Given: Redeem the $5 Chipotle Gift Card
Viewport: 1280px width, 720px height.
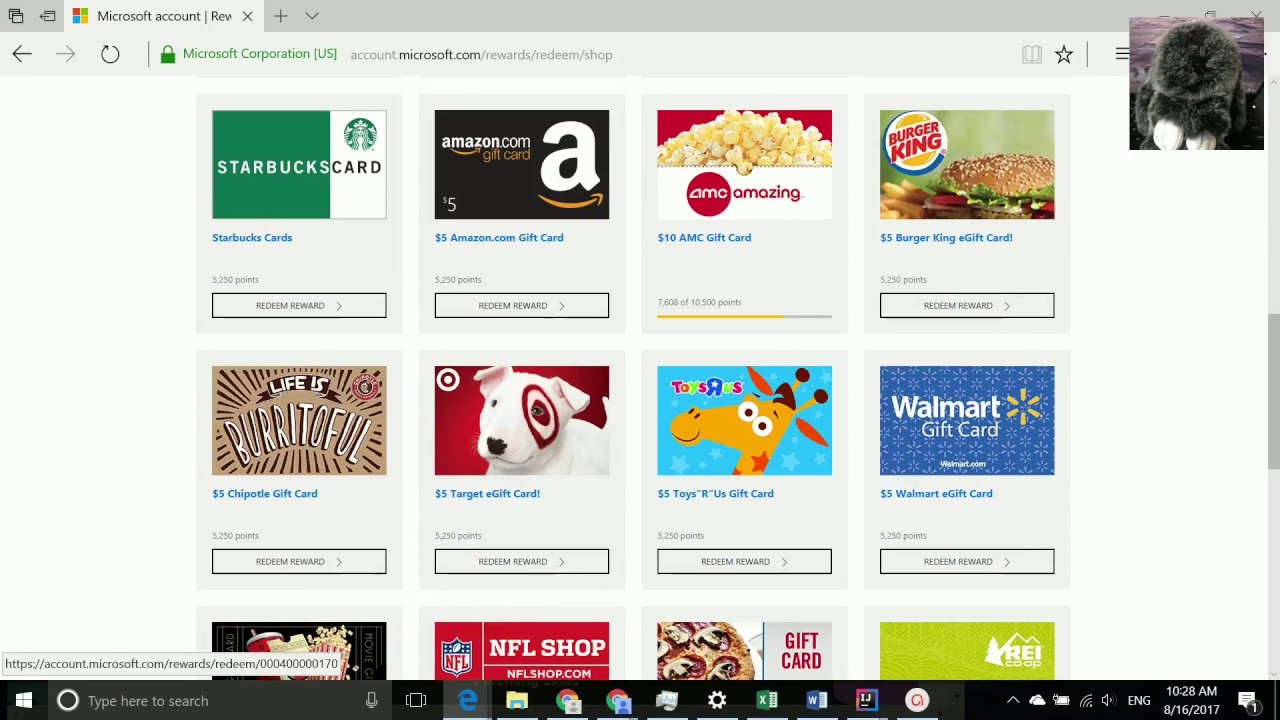Looking at the screenshot, I should [x=299, y=561].
